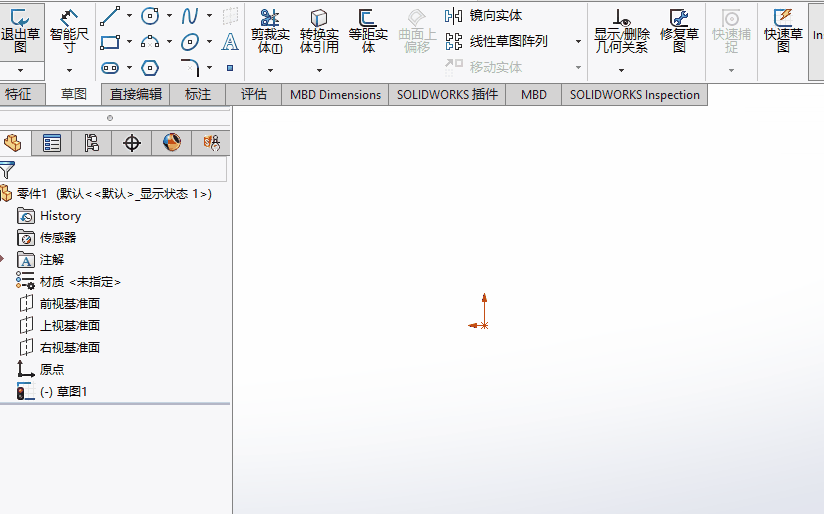Select the 智能尺寸 Smart Dimension tool
This screenshot has height=514, width=824.
click(69, 32)
